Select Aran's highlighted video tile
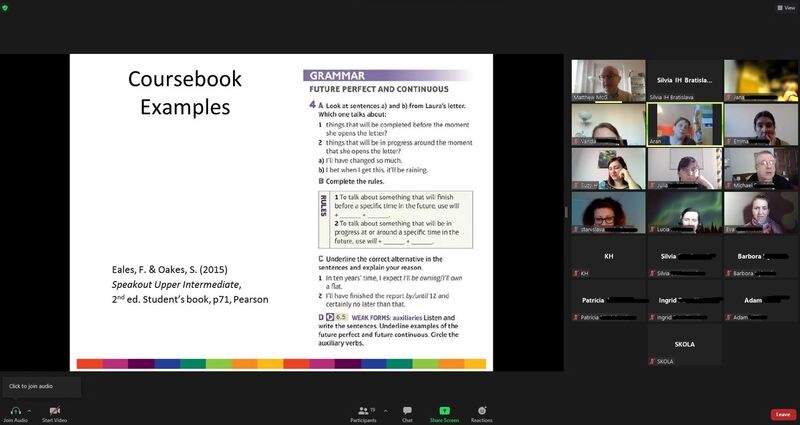 (685, 124)
